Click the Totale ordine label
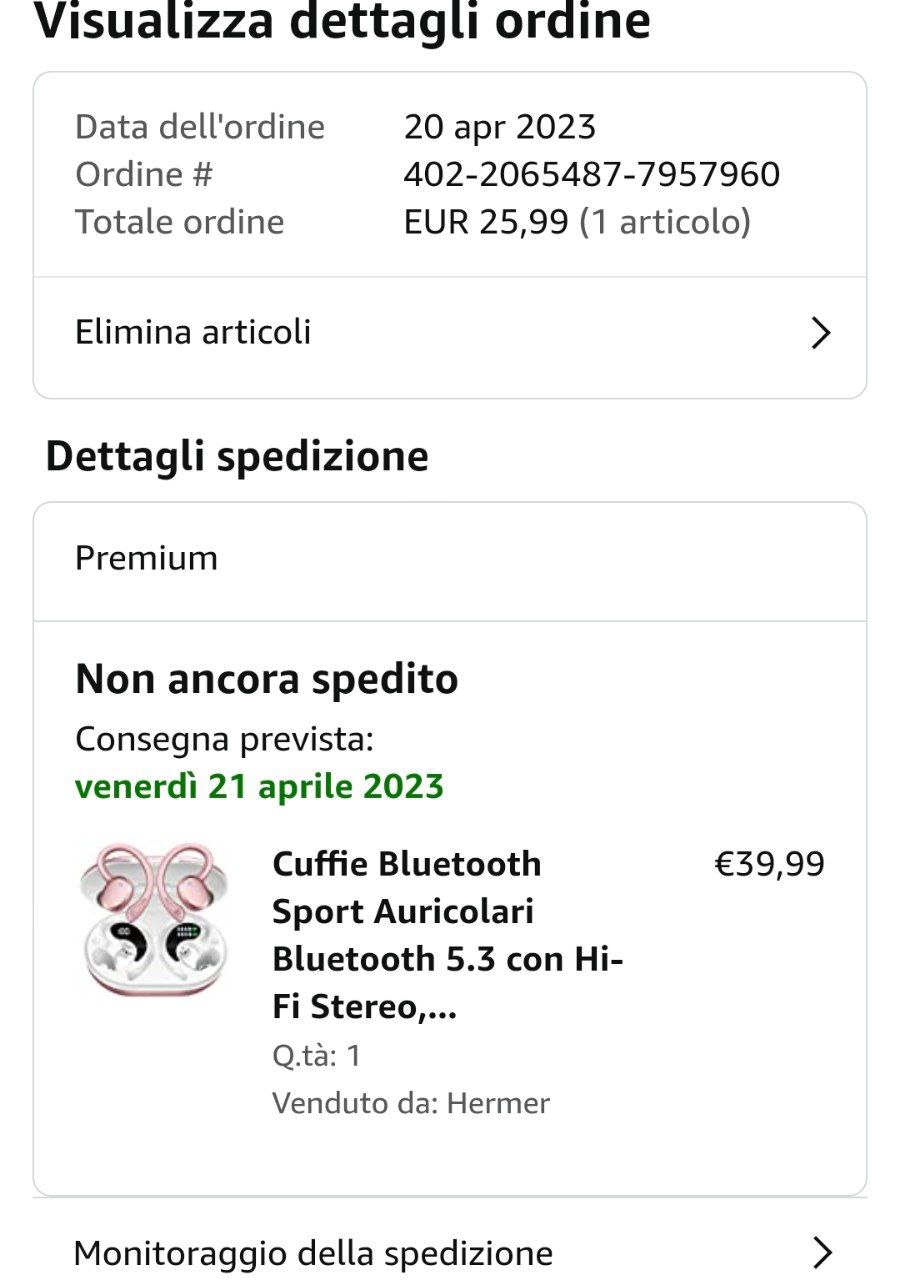 point(180,222)
